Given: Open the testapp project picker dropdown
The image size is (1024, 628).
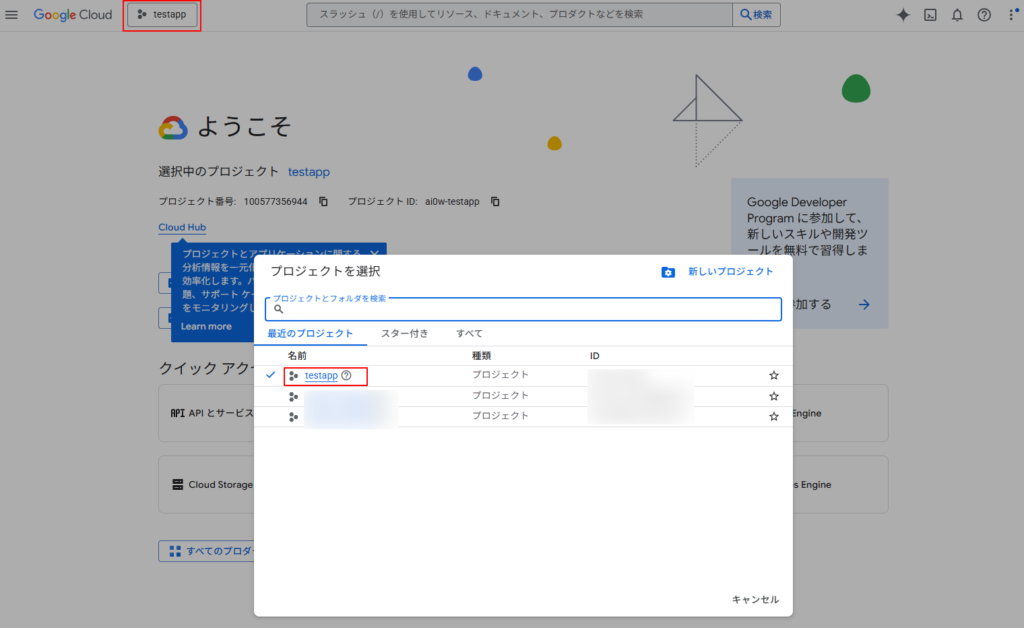Looking at the screenshot, I should (162, 15).
